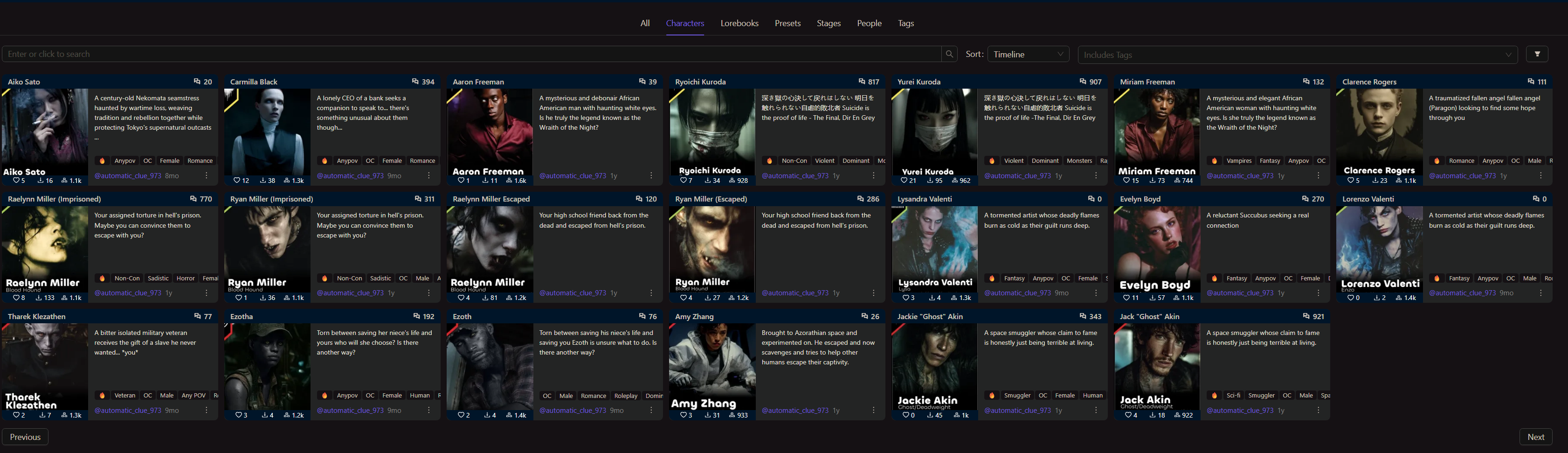Open the three-dot menu on Aiko Sato card

207,175
